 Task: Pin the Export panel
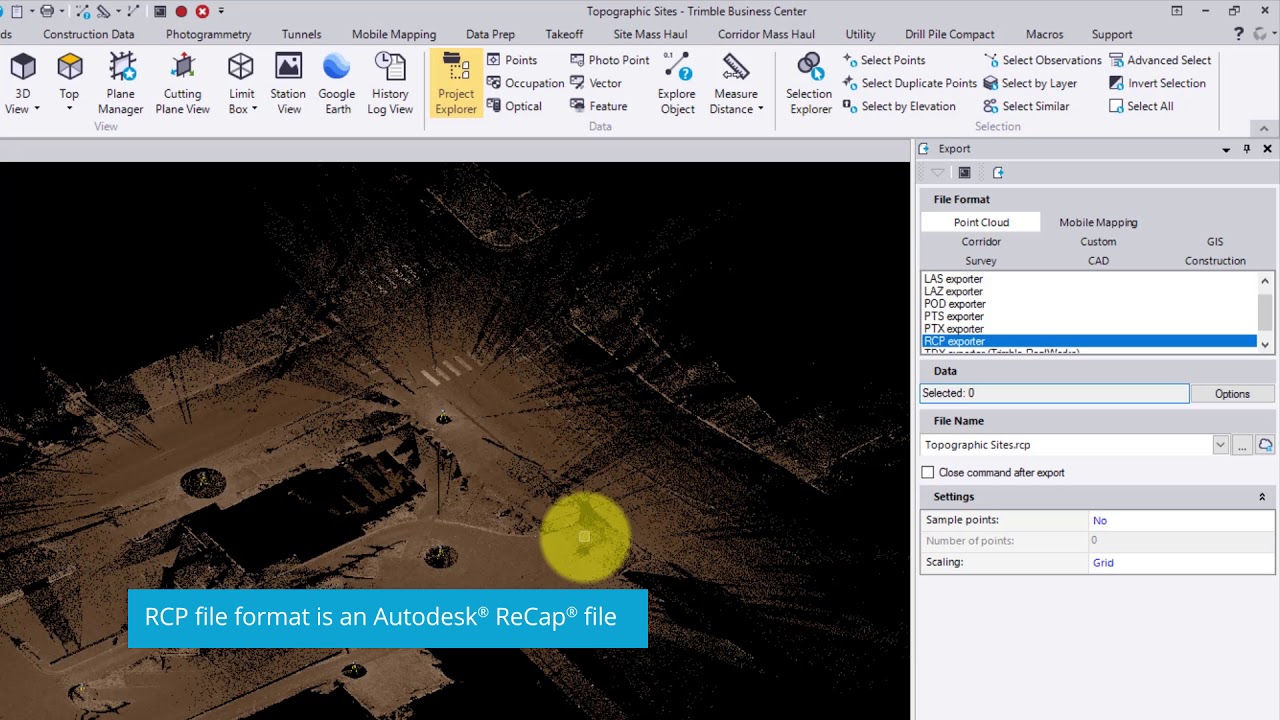tap(1247, 149)
